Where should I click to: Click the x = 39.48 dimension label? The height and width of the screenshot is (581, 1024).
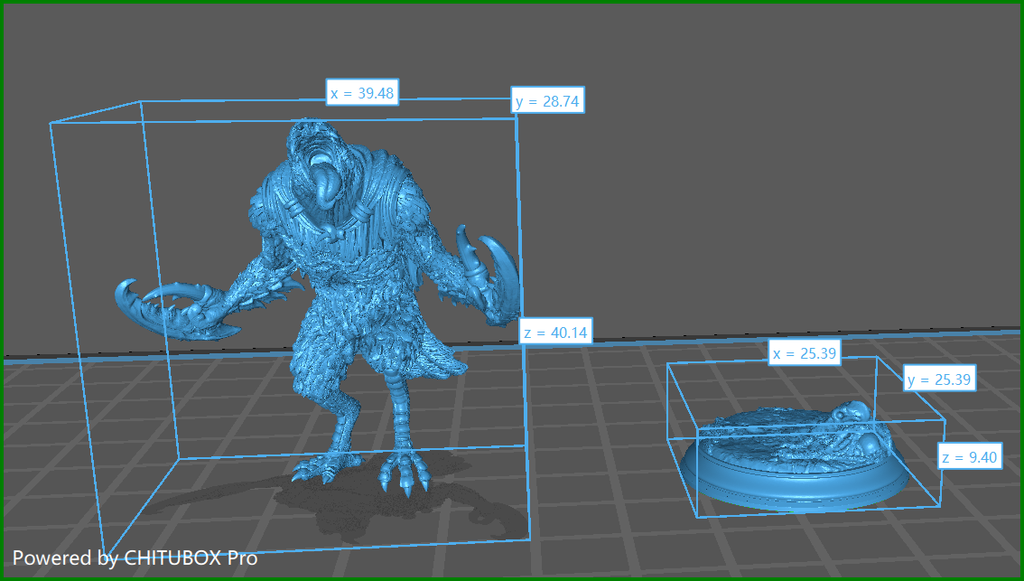(x=362, y=93)
